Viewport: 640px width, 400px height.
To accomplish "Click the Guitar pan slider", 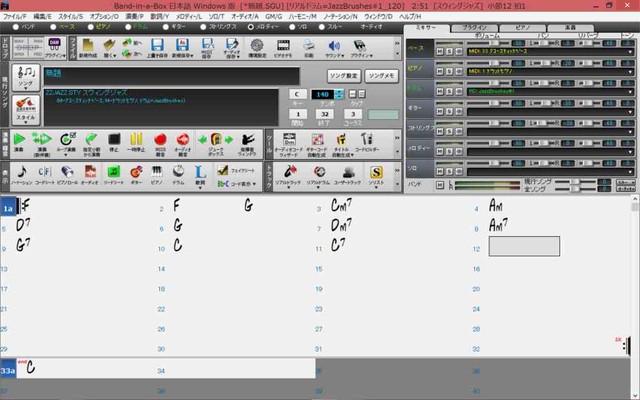I will (544, 103).
